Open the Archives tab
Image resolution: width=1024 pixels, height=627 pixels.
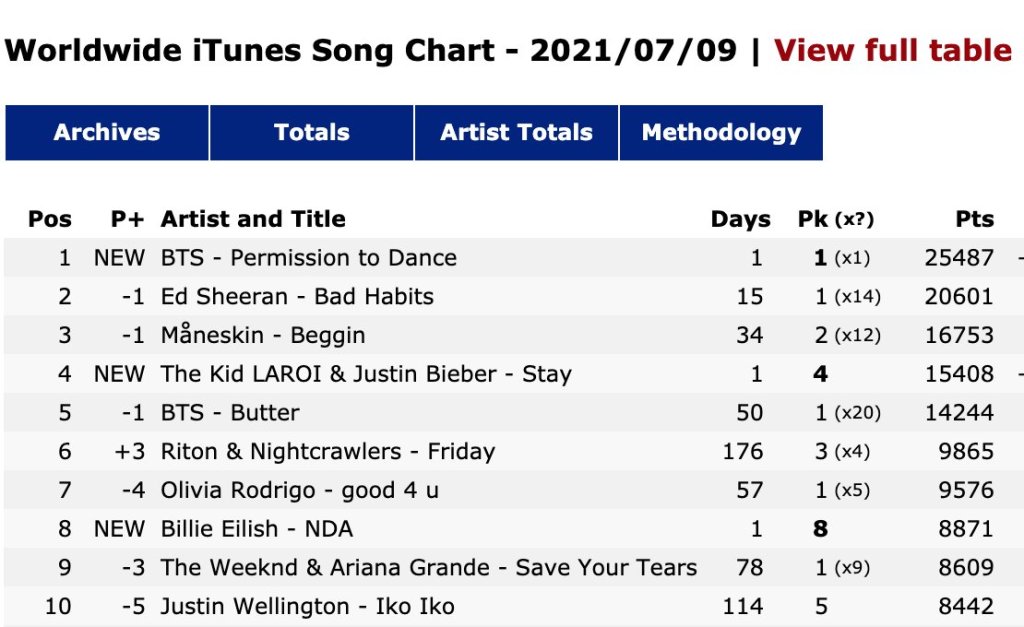107,133
